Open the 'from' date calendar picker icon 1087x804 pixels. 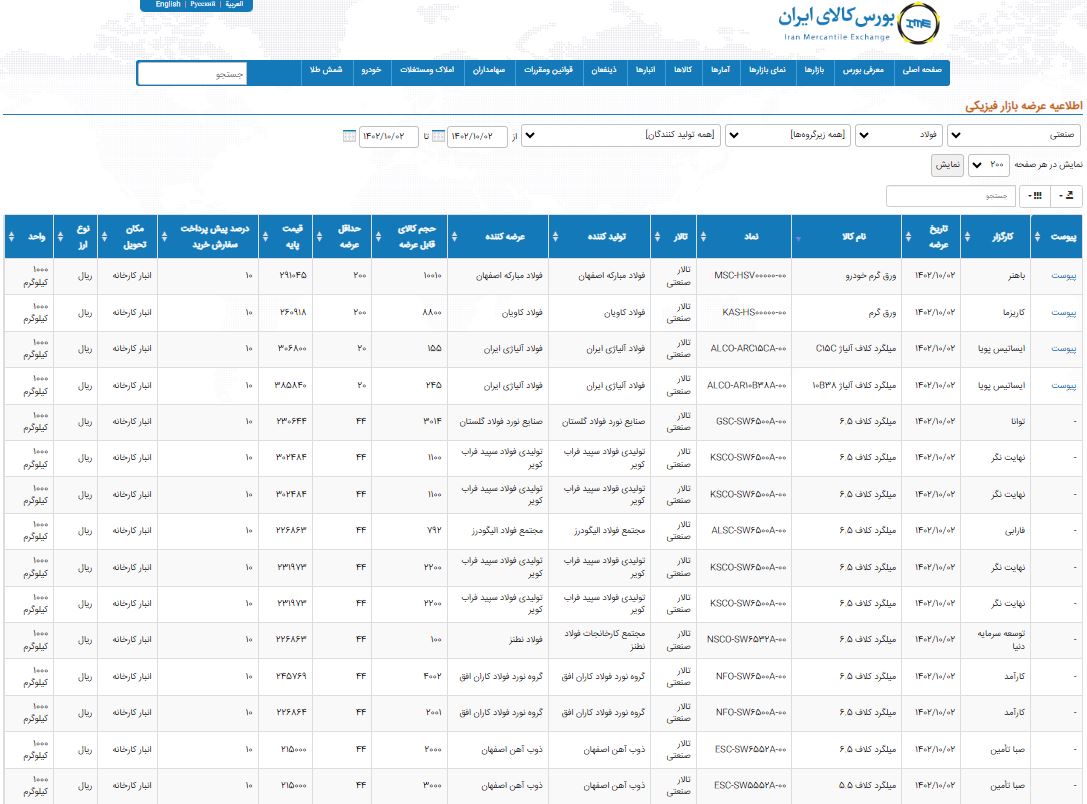438,136
